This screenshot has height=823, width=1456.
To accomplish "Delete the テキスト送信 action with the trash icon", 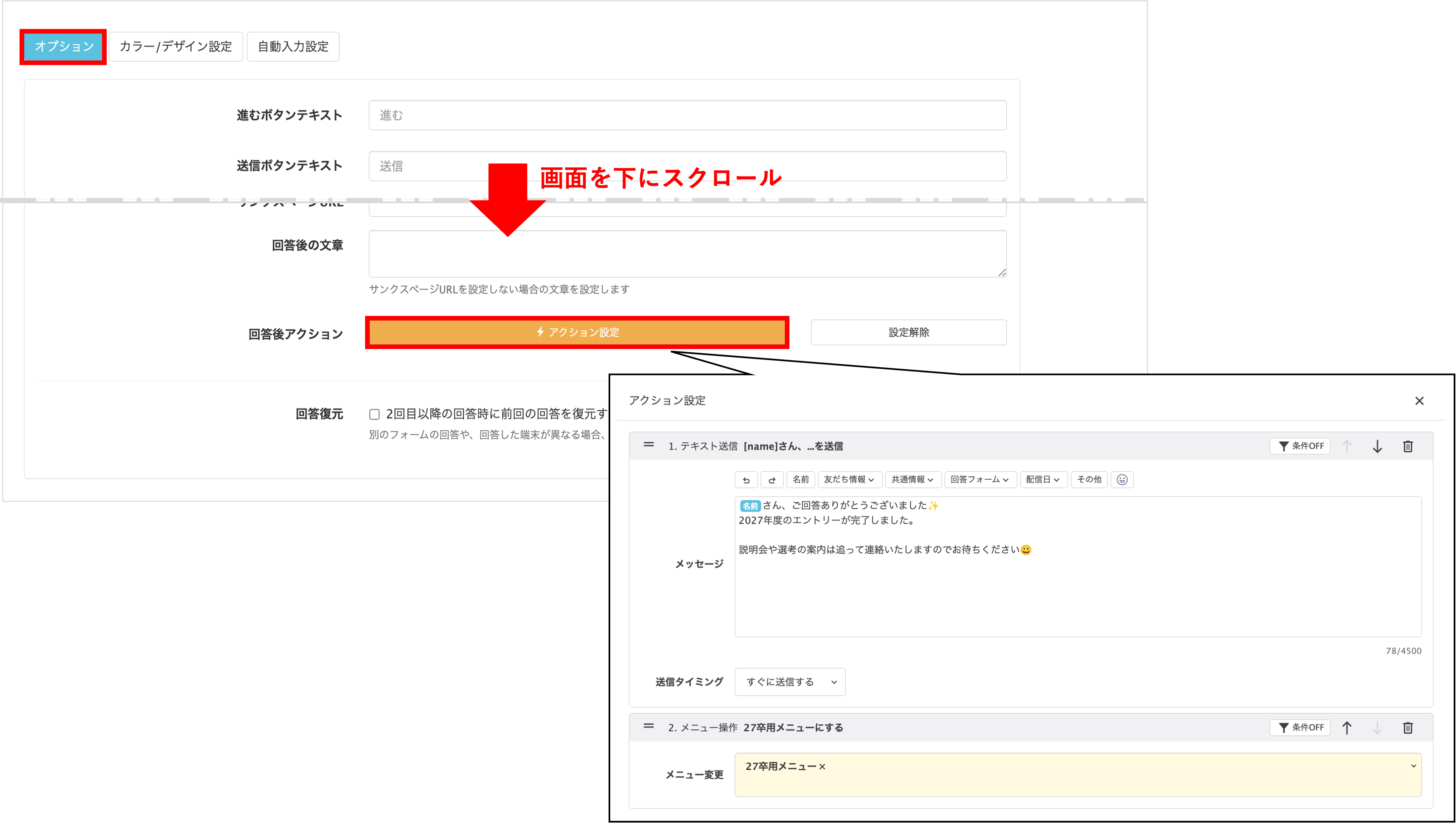I will 1408,446.
